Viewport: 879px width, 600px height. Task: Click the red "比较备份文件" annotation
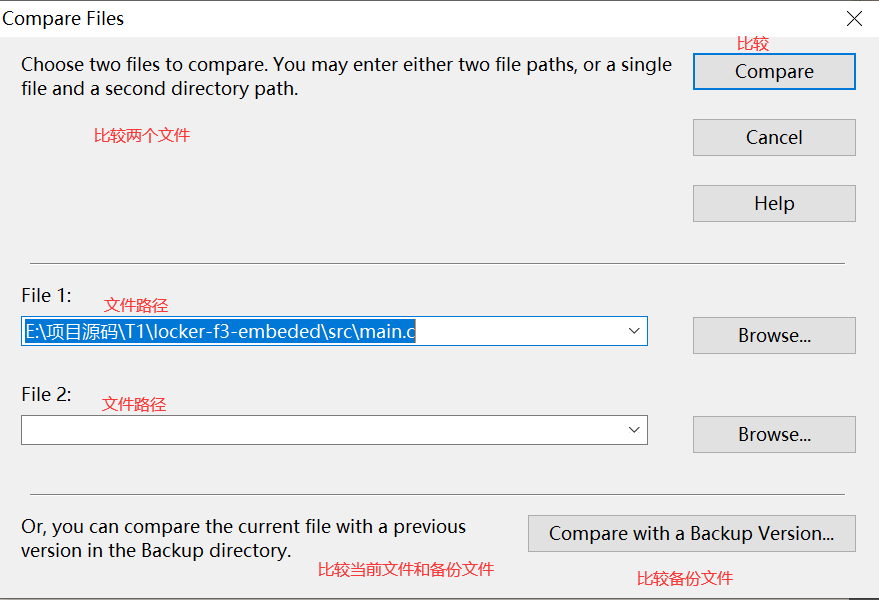[685, 578]
